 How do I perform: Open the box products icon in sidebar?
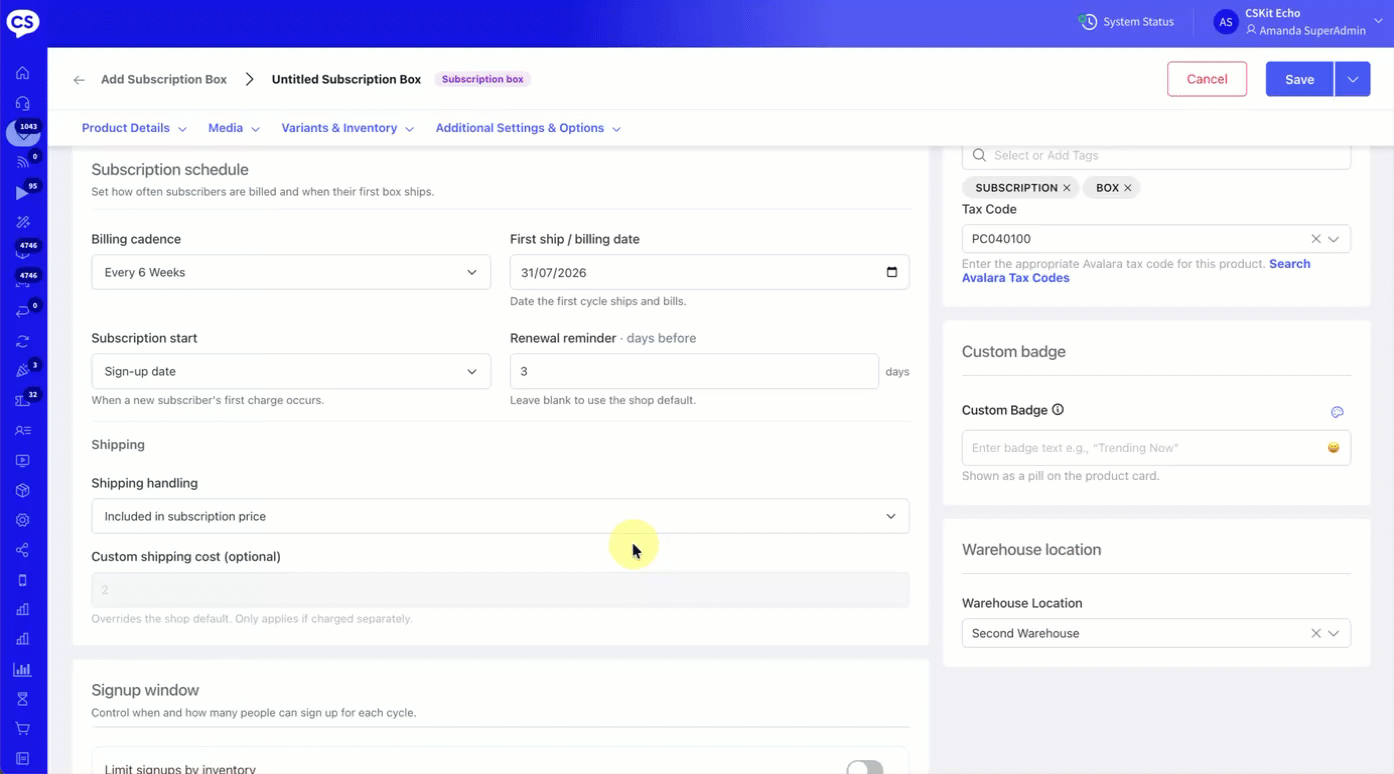(22, 491)
